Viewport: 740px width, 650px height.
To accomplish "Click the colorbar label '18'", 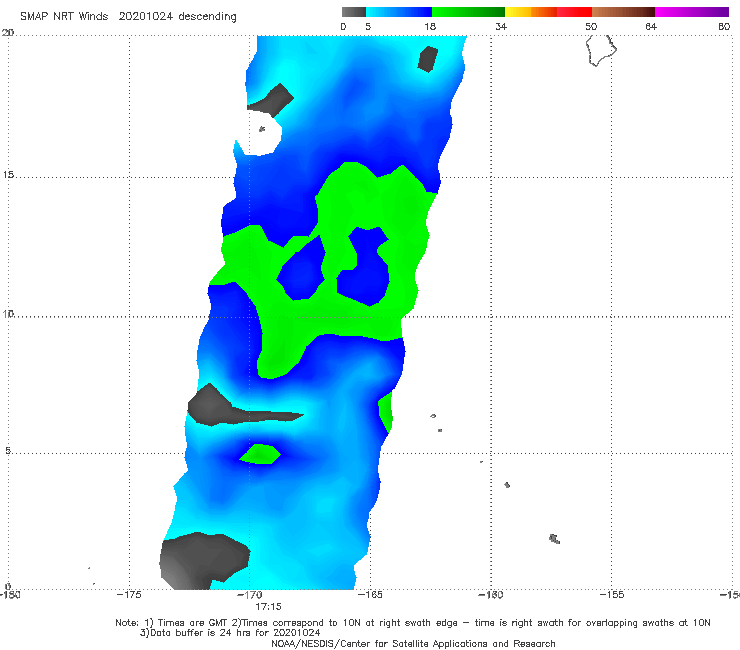I will (x=430, y=26).
